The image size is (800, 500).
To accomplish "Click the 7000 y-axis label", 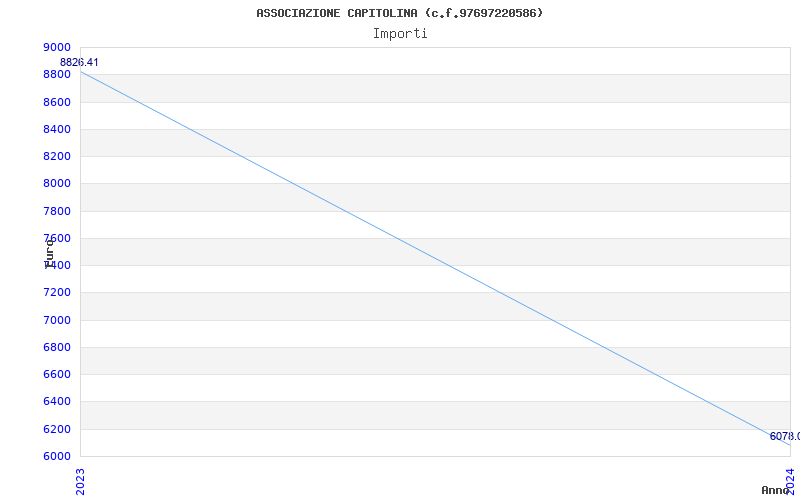I will (57, 320).
